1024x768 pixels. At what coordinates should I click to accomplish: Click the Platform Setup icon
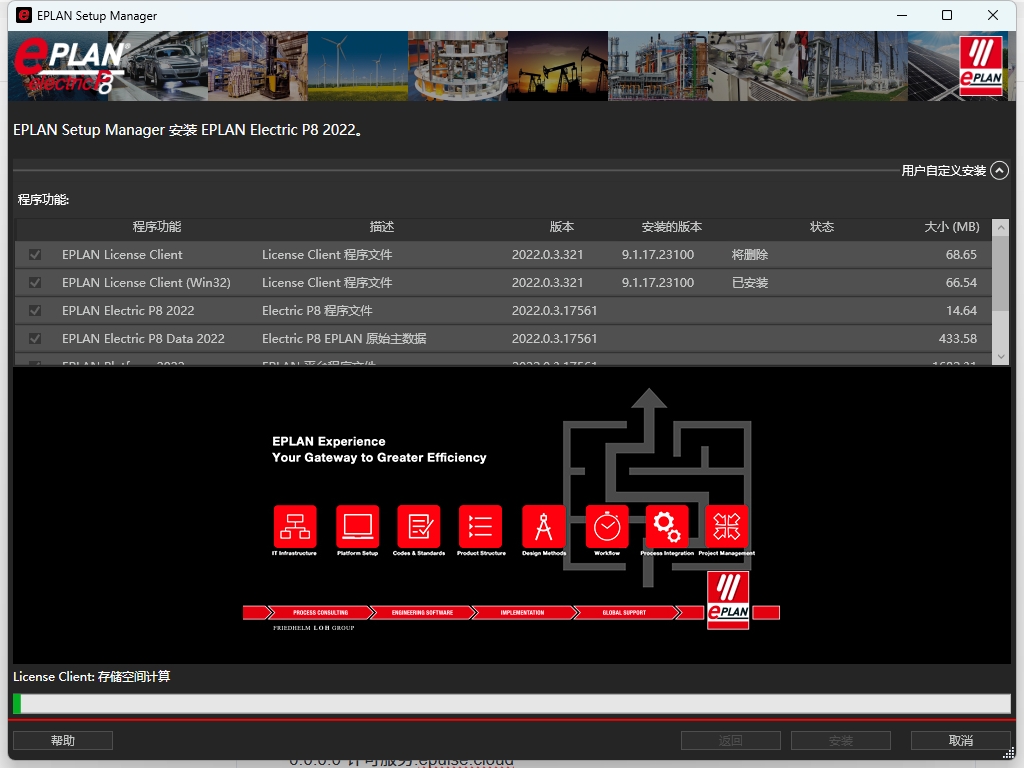point(357,526)
